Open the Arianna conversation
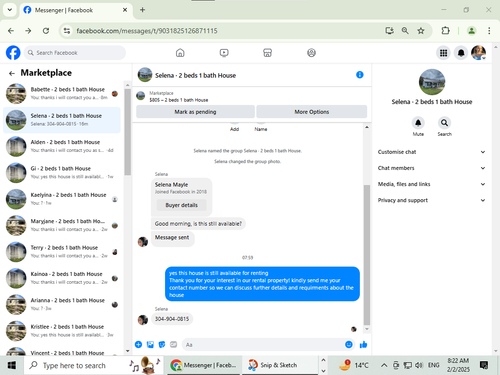This screenshot has width=500, height=375. pyautogui.click(x=62, y=304)
